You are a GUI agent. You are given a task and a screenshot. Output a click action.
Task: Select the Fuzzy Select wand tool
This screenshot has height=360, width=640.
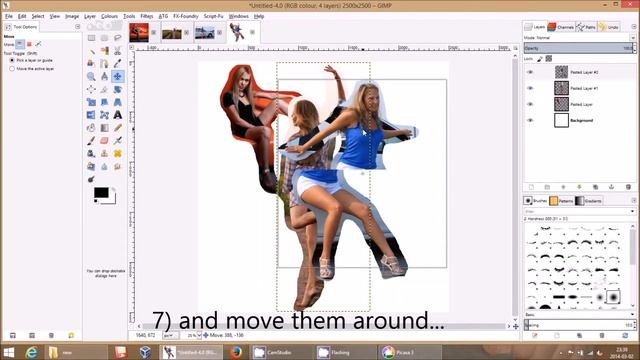coord(91,51)
